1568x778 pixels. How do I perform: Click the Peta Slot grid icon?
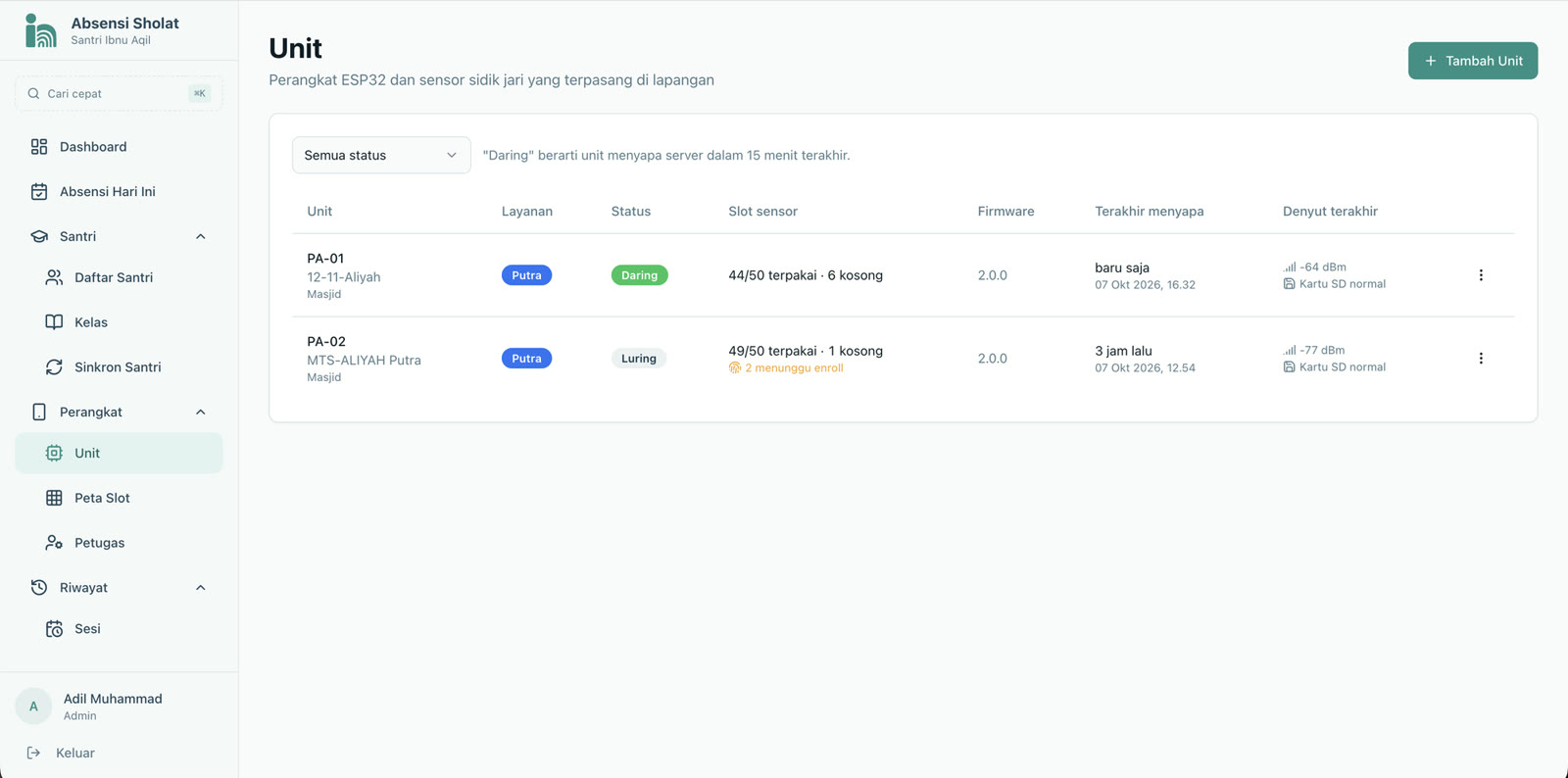click(x=54, y=498)
